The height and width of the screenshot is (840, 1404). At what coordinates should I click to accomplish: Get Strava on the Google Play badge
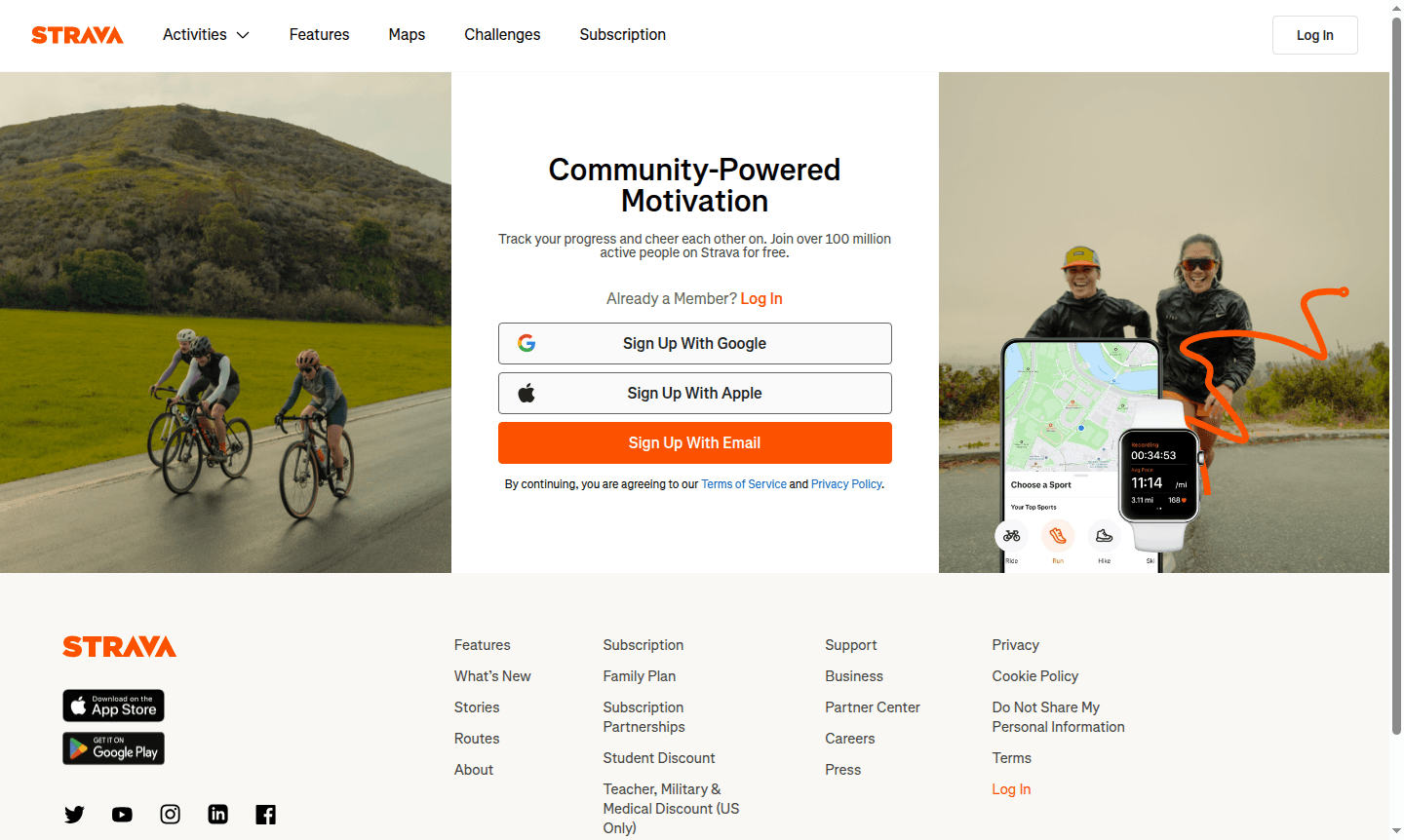tap(113, 747)
